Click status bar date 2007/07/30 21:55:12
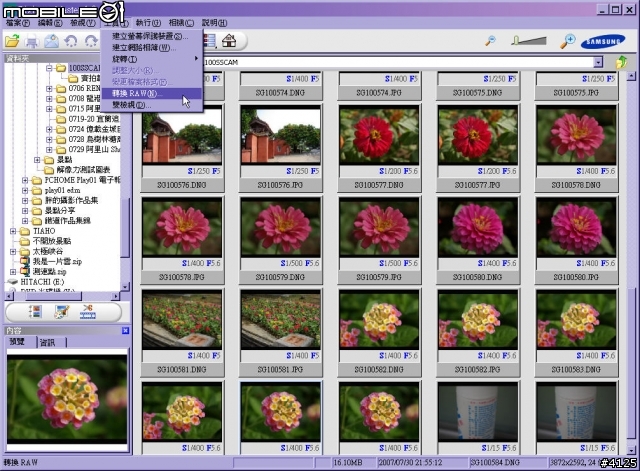The height and width of the screenshot is (471, 640). [410, 462]
